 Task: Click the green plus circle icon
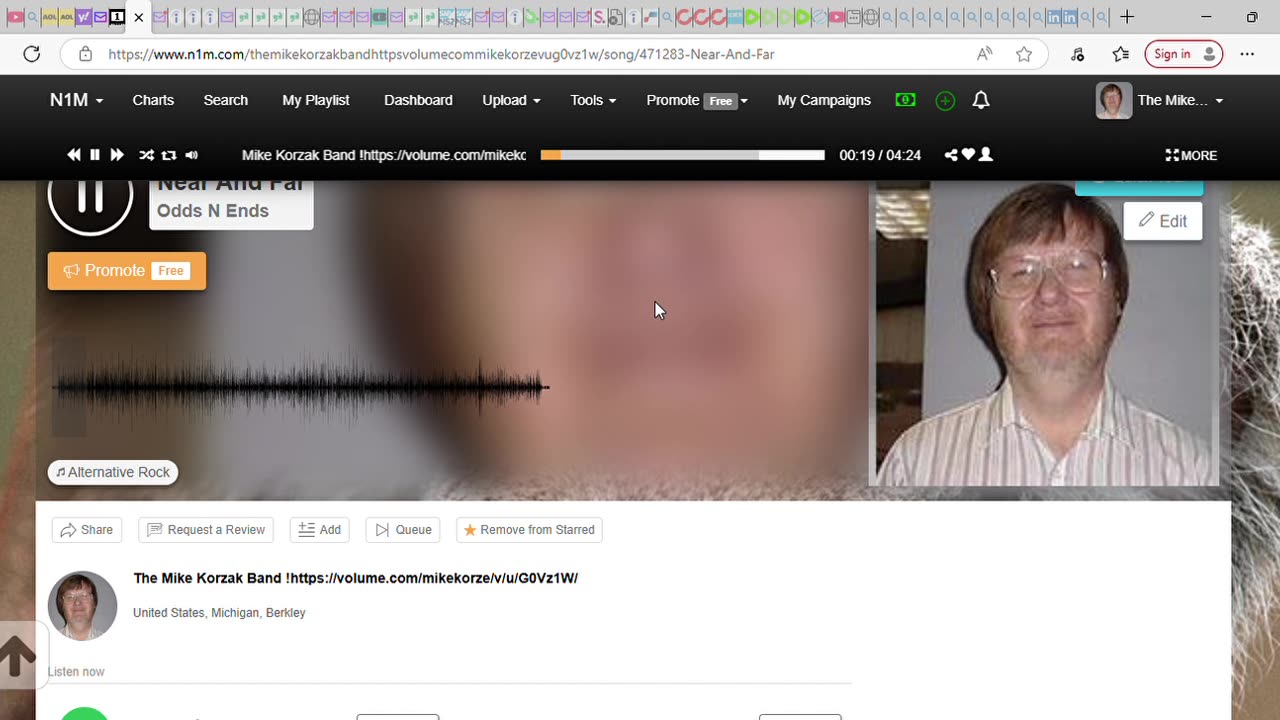click(x=945, y=101)
